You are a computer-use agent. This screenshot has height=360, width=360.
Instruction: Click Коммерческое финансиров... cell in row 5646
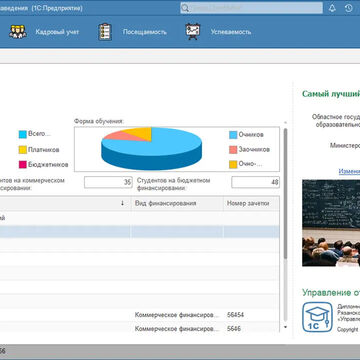(177, 329)
